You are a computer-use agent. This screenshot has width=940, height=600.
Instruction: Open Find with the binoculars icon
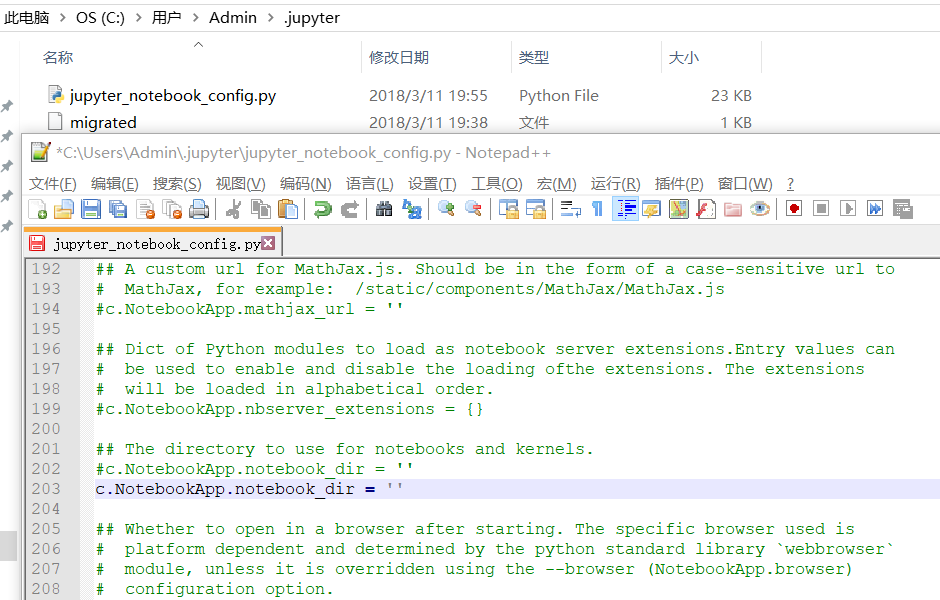384,209
